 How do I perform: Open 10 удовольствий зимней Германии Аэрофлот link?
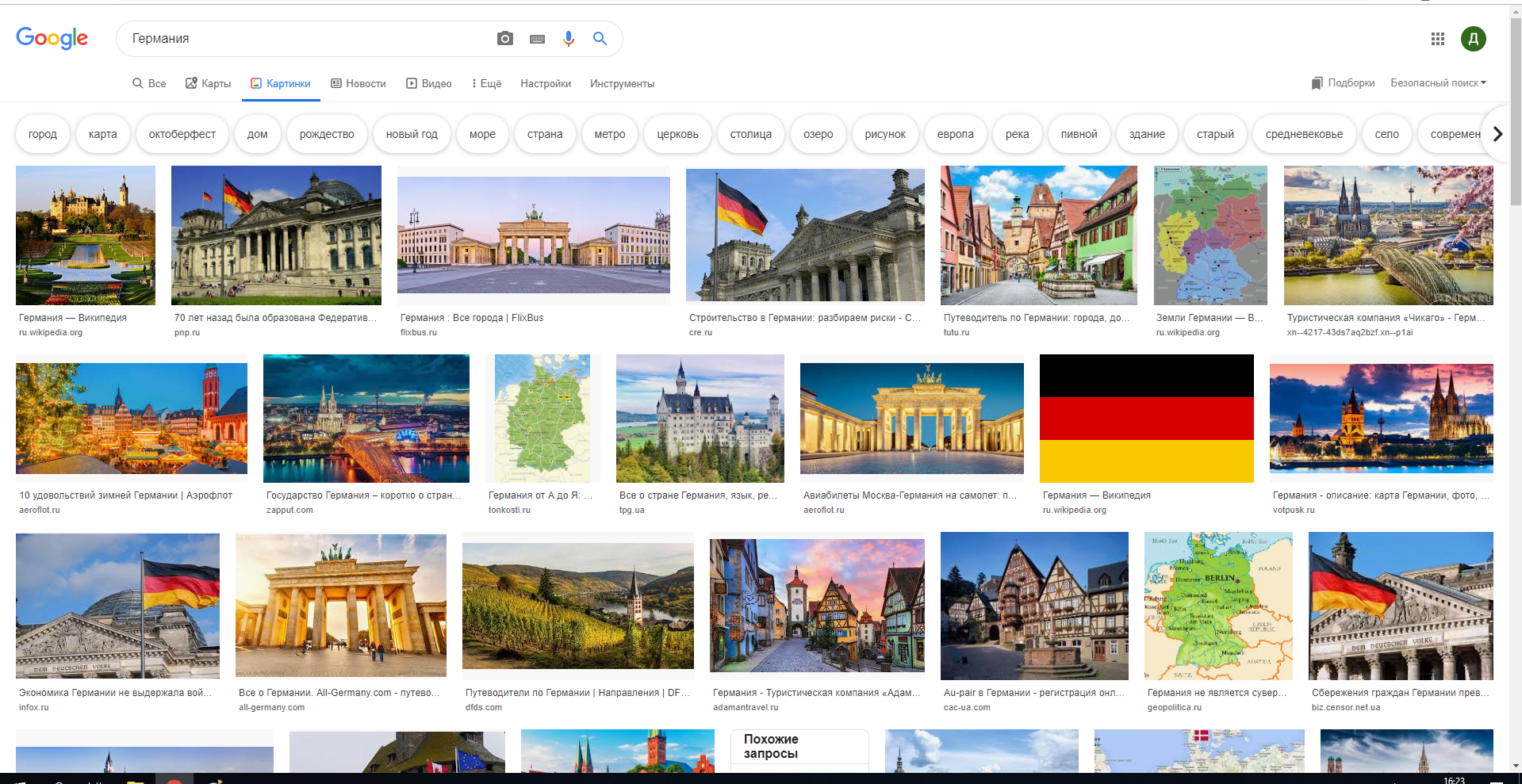tap(126, 495)
